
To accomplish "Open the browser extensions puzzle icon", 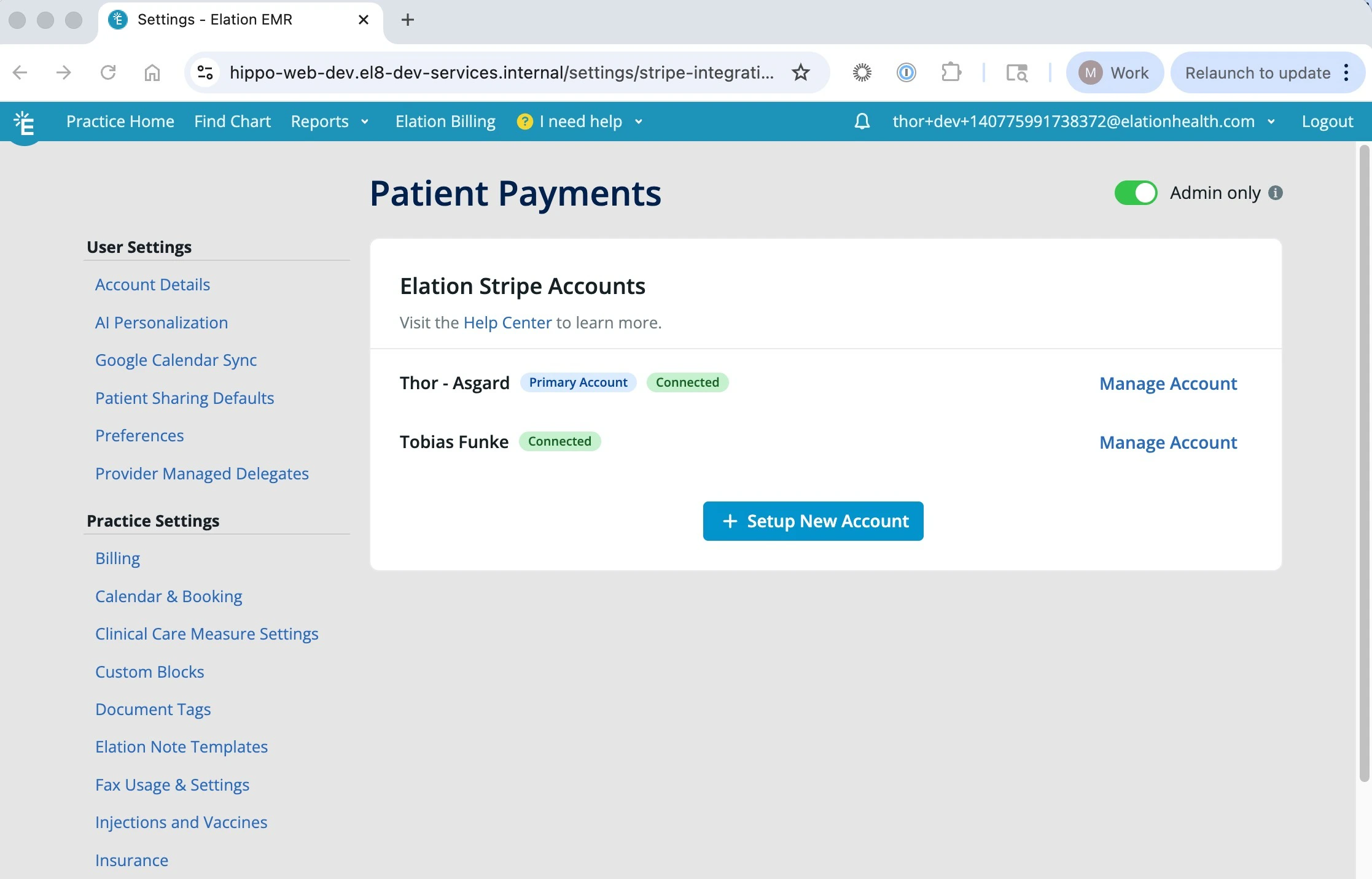I will (x=951, y=72).
